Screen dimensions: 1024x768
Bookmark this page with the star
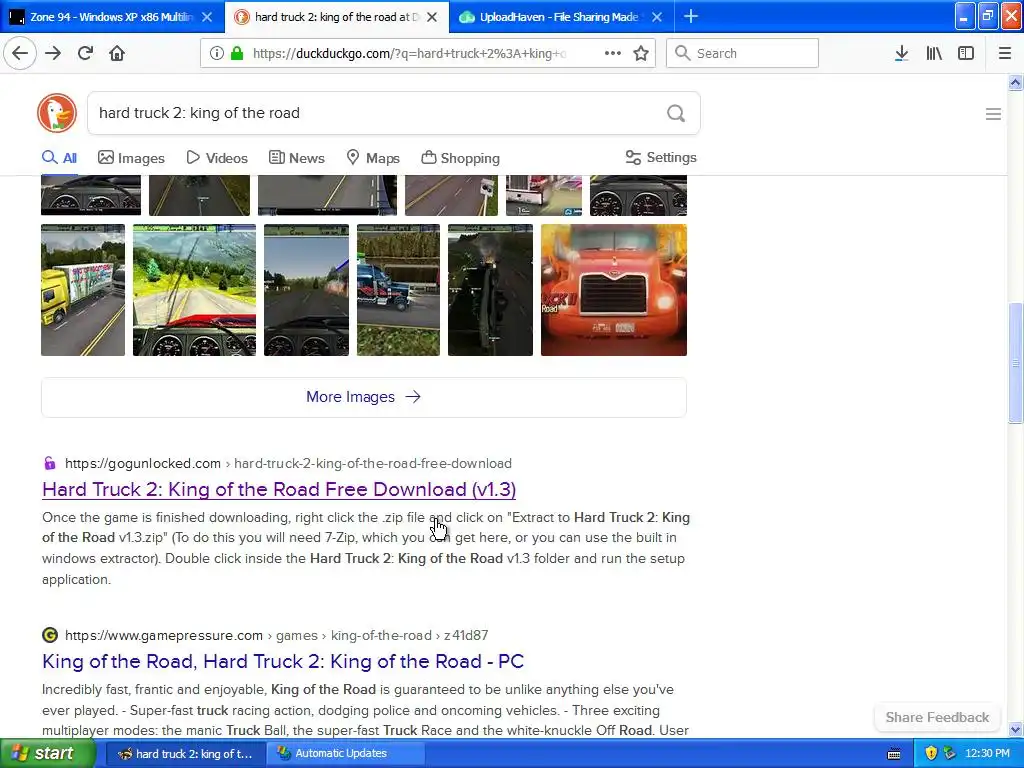[641, 54]
